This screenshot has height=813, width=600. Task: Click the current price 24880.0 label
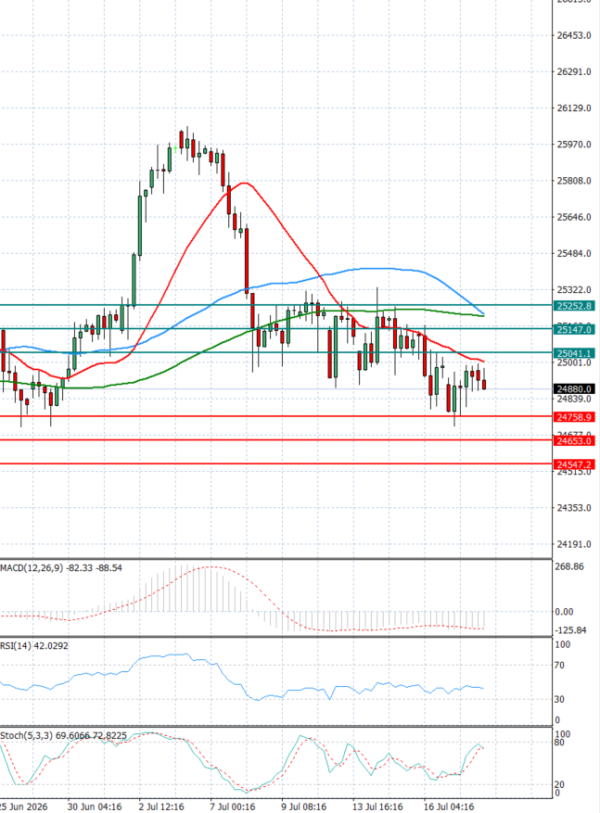click(574, 389)
